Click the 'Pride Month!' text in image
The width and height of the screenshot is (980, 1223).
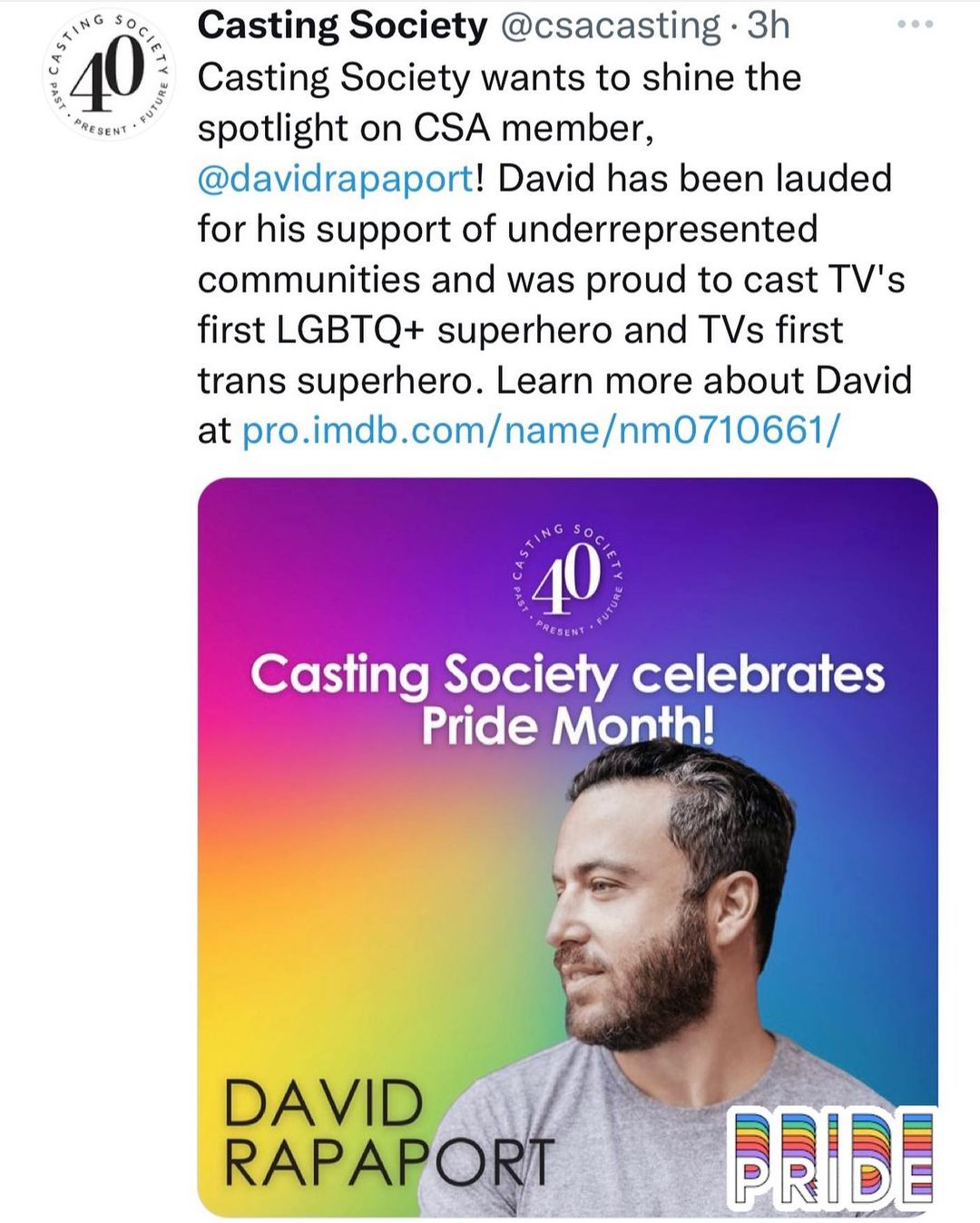point(567,726)
